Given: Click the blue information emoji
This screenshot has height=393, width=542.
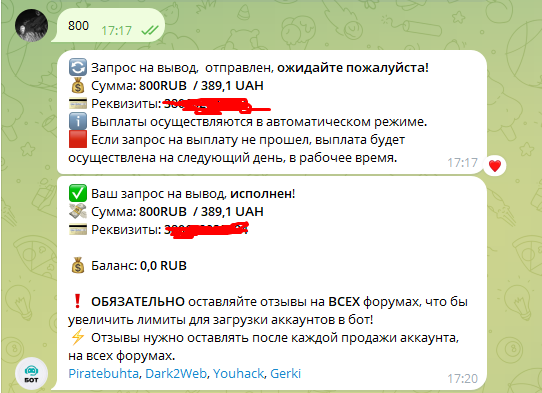Looking at the screenshot, I should coord(77,122).
